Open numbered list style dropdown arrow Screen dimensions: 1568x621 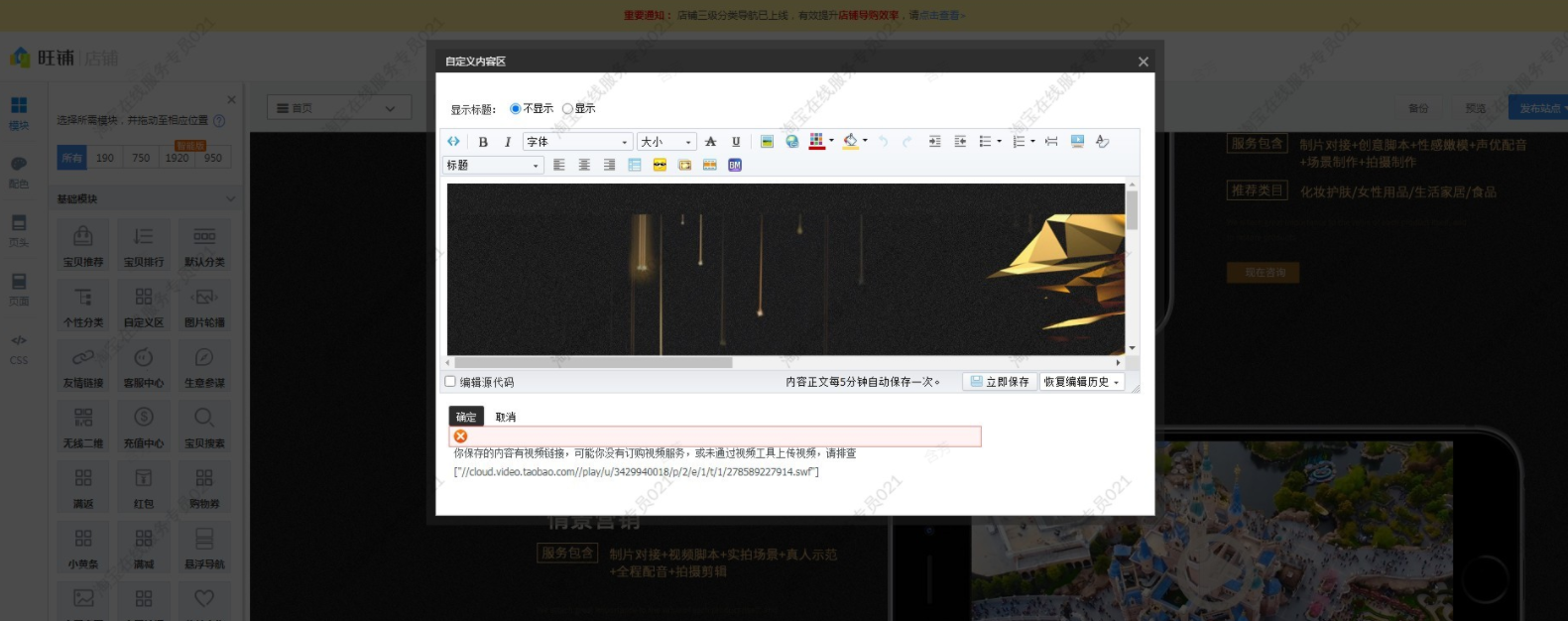(1032, 142)
